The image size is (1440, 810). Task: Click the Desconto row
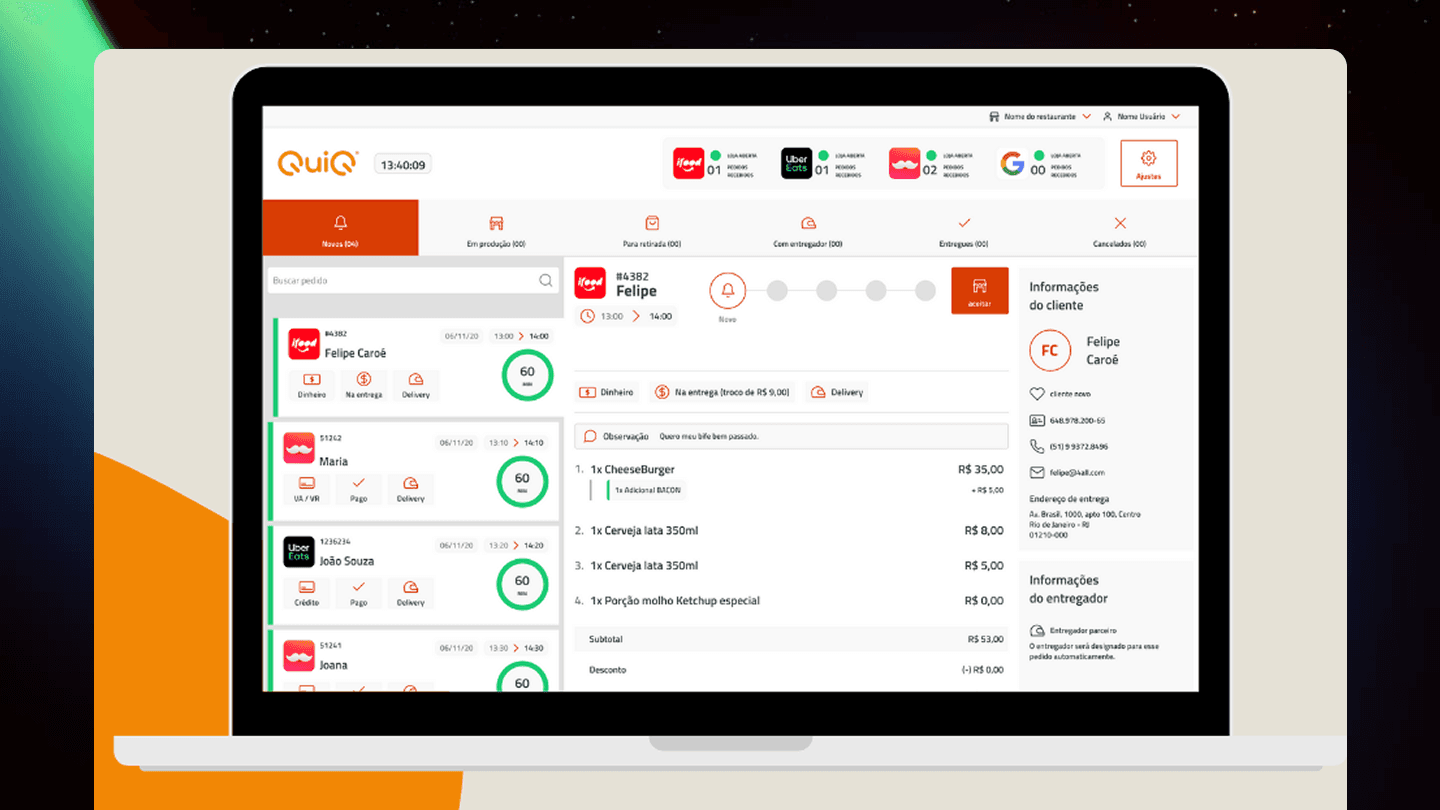pyautogui.click(x=791, y=670)
